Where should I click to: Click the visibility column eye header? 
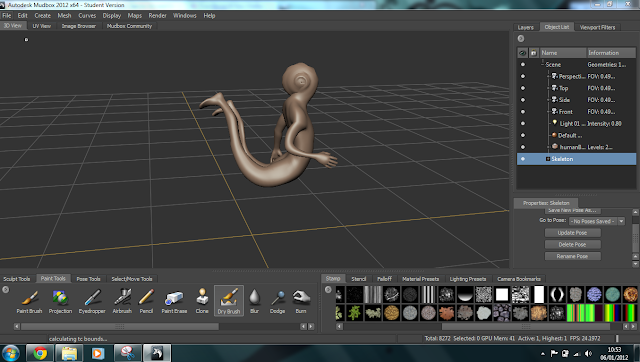[522, 53]
